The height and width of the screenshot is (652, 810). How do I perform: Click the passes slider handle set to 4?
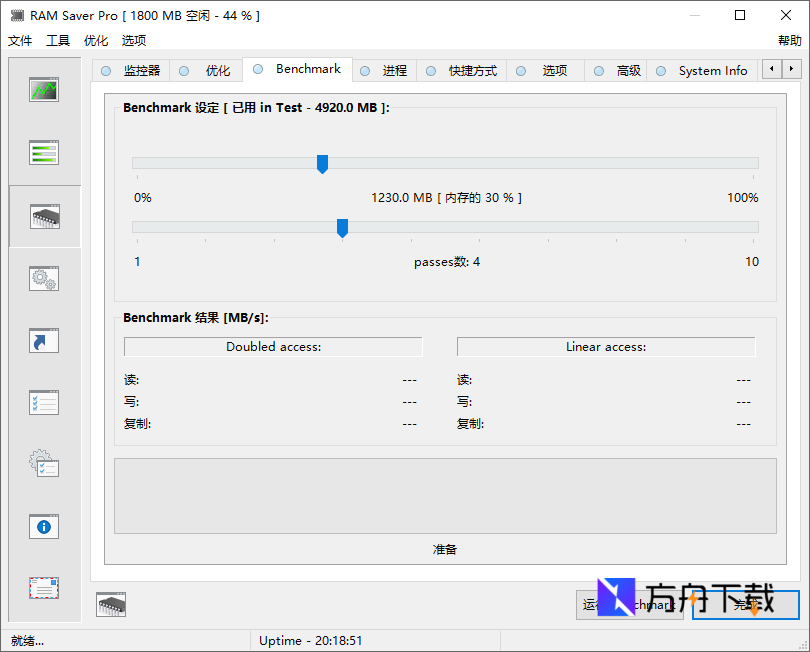342,228
